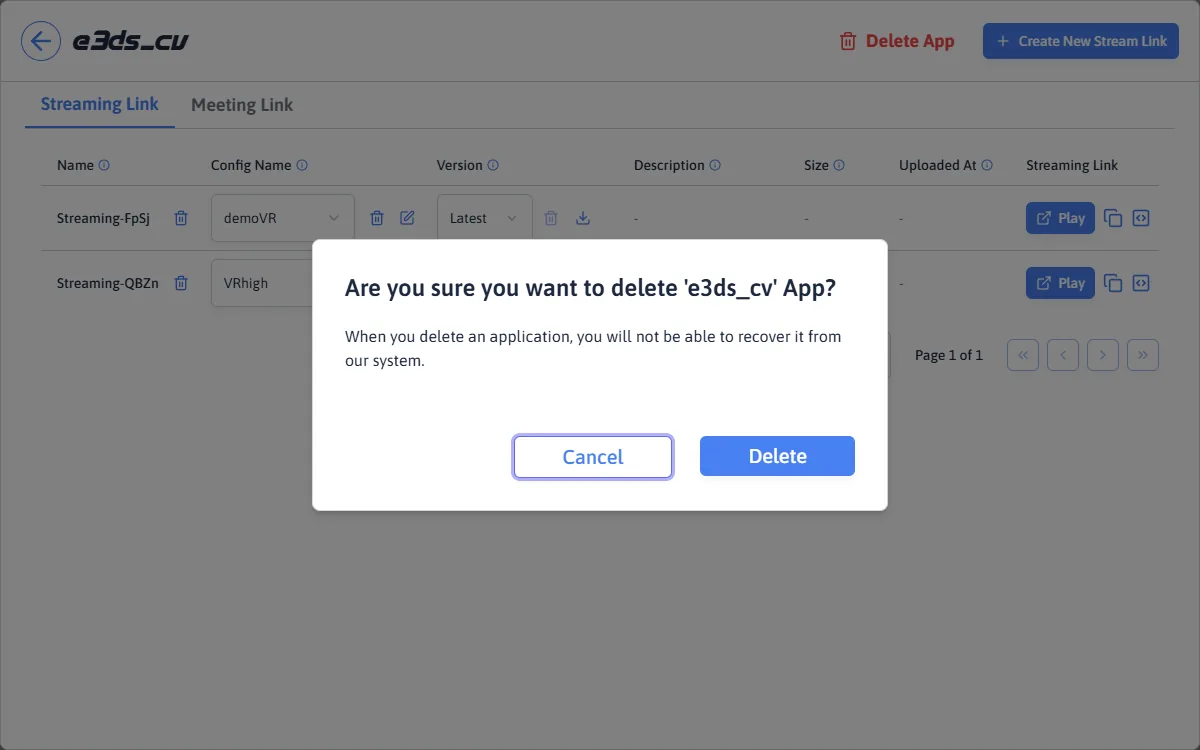Click info icon next to Version header
The image size is (1200, 750).
pos(493,165)
